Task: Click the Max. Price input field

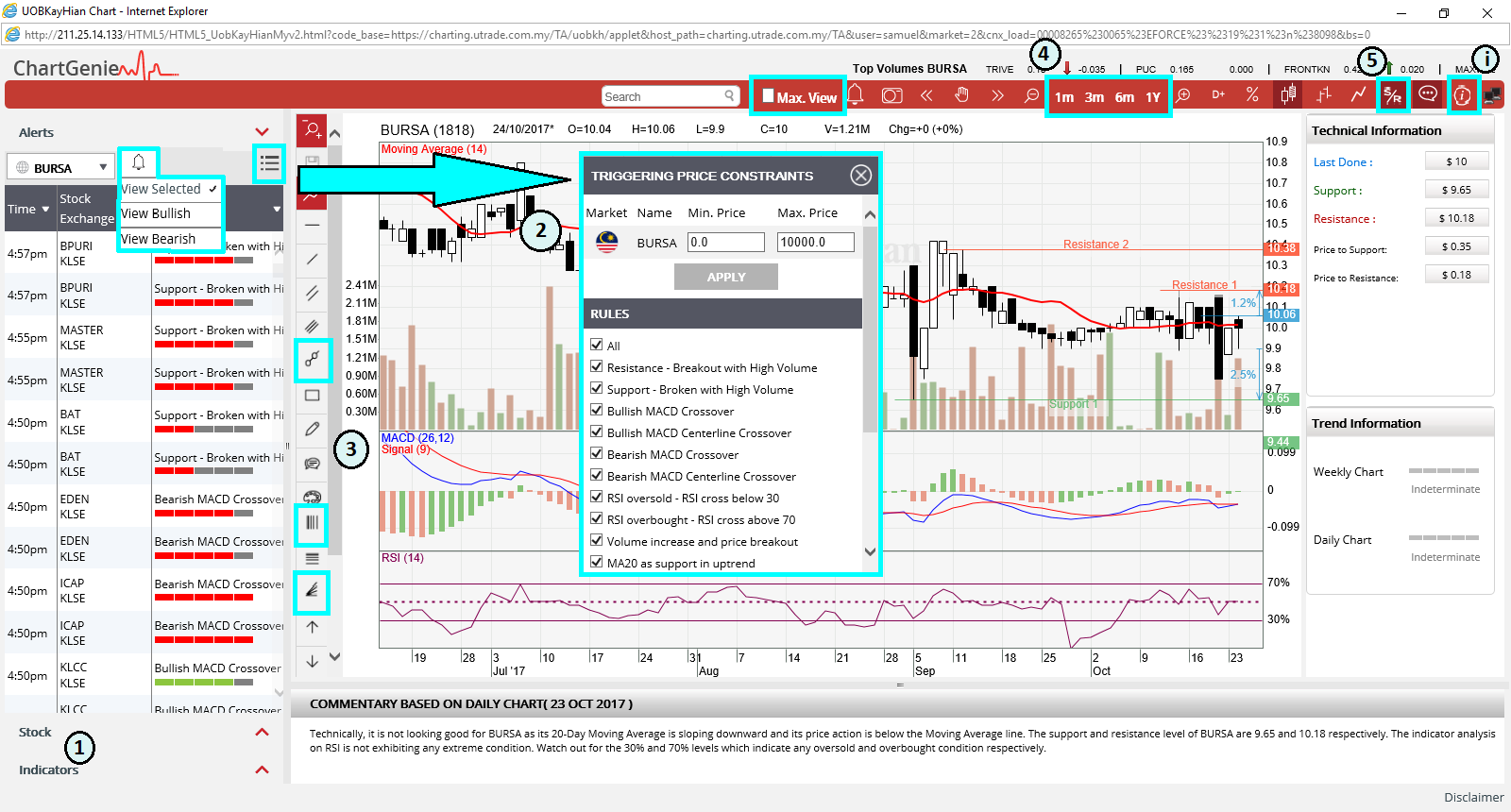Action: 815,242
